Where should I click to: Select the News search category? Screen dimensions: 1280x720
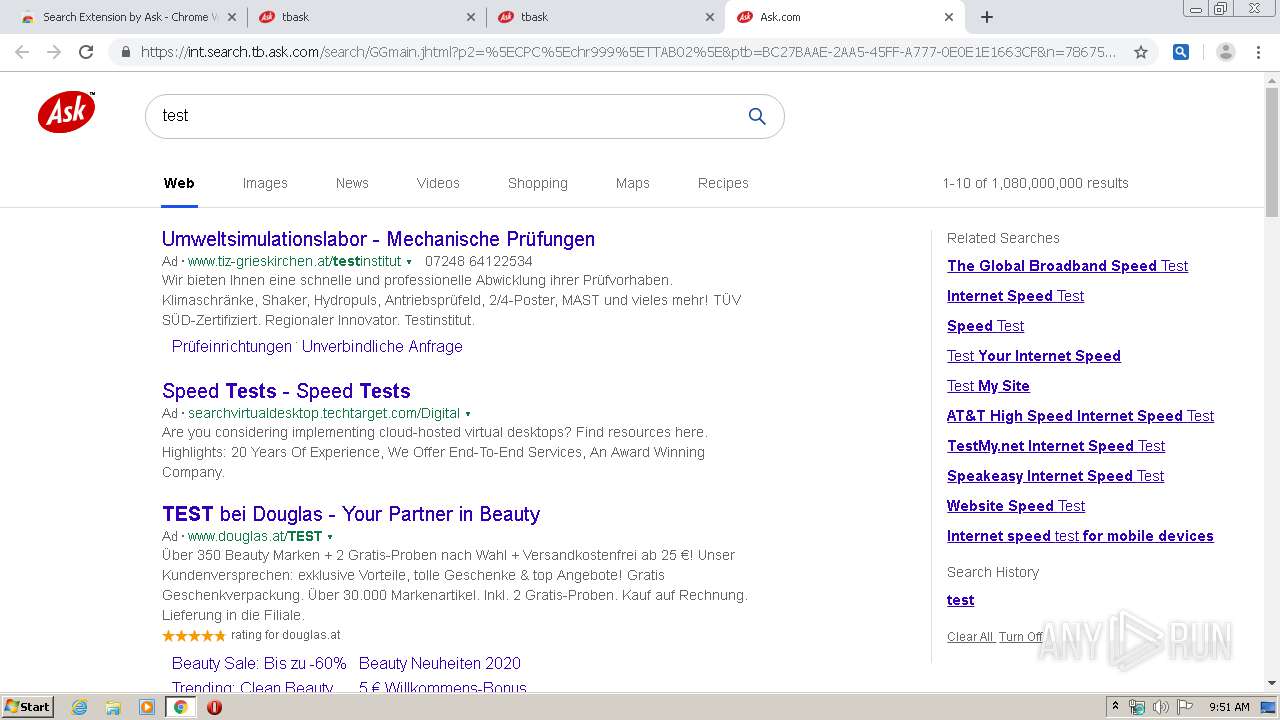coord(352,183)
